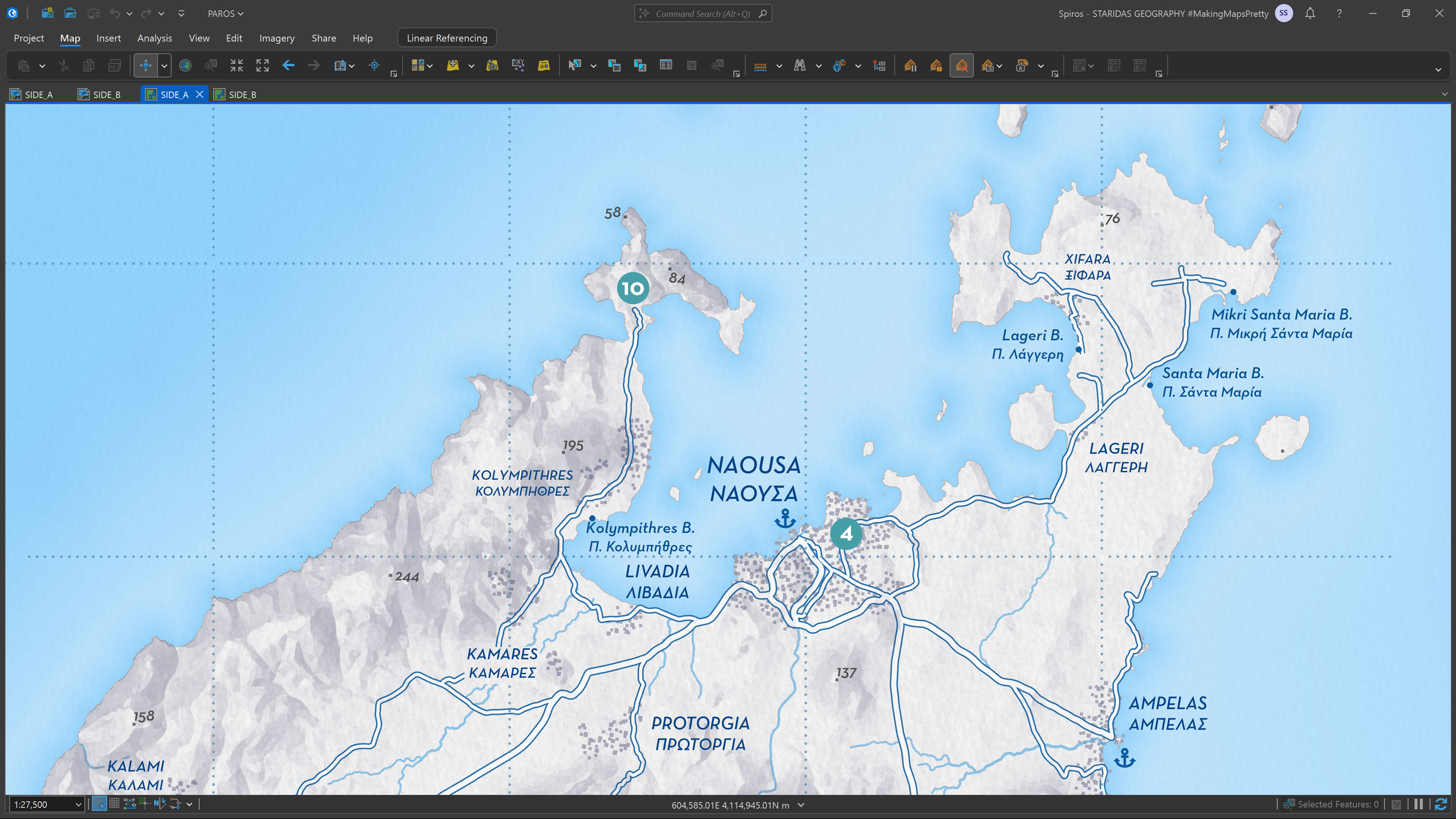This screenshot has width=1456, height=819.
Task: Click into the Command Search field
Action: [x=702, y=14]
